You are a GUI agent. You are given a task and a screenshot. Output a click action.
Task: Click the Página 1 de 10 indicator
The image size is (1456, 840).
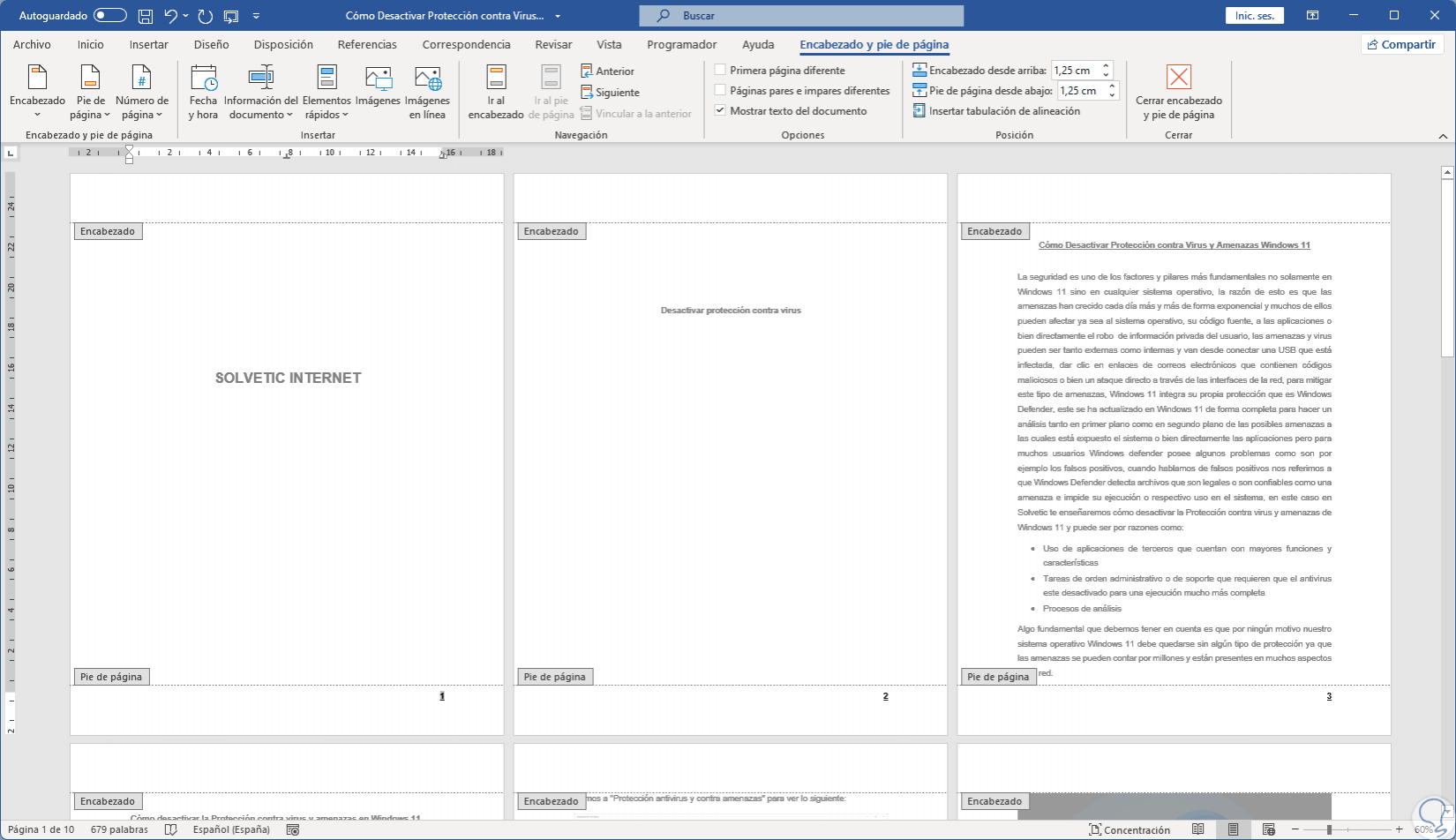[41, 829]
